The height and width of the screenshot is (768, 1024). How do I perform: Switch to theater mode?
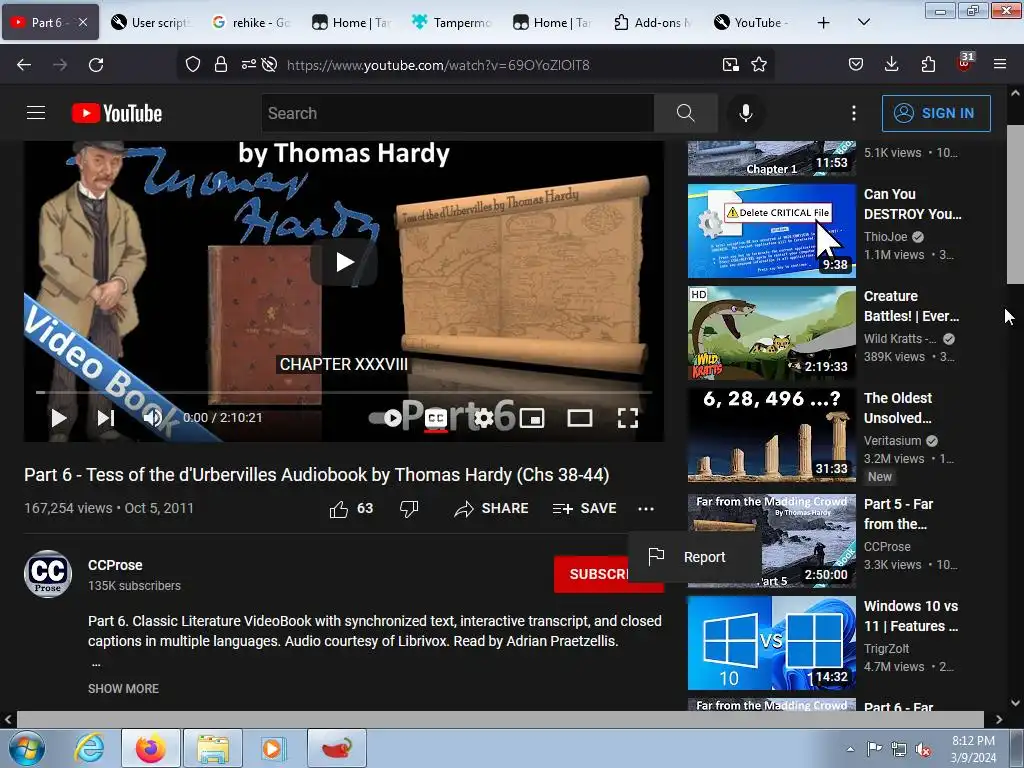[579, 418]
